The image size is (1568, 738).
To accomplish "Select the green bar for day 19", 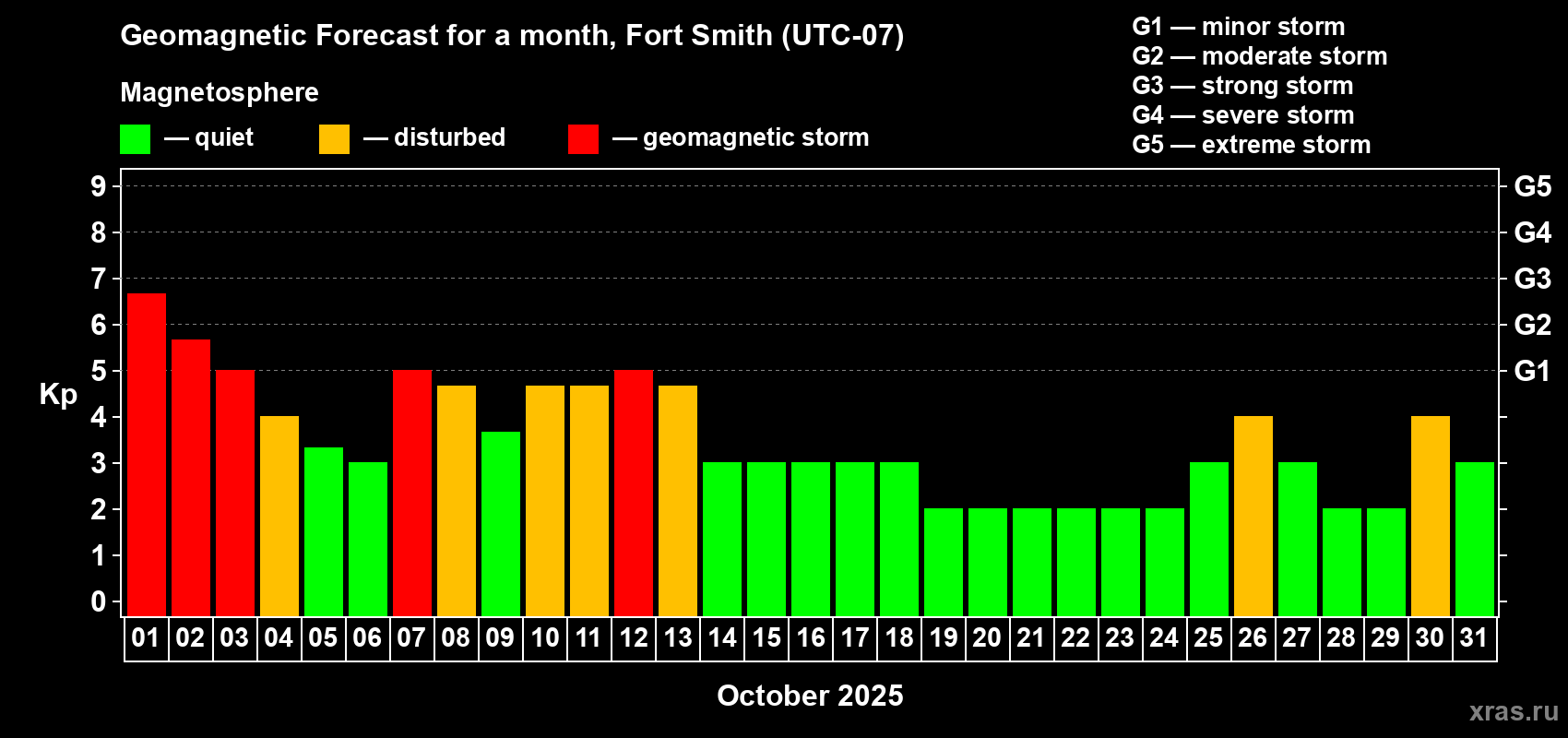I will click(944, 563).
